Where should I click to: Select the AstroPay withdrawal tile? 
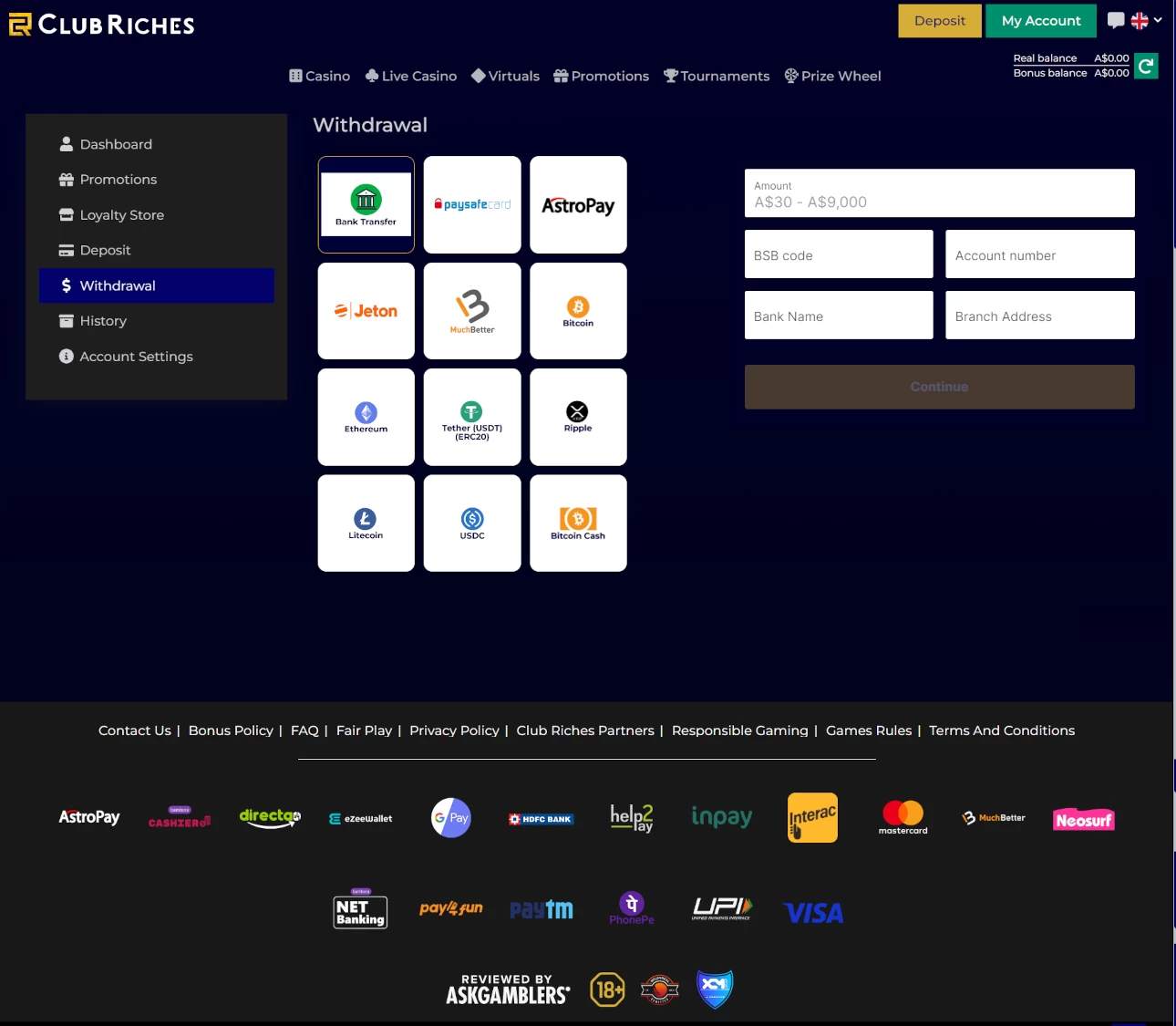click(578, 204)
